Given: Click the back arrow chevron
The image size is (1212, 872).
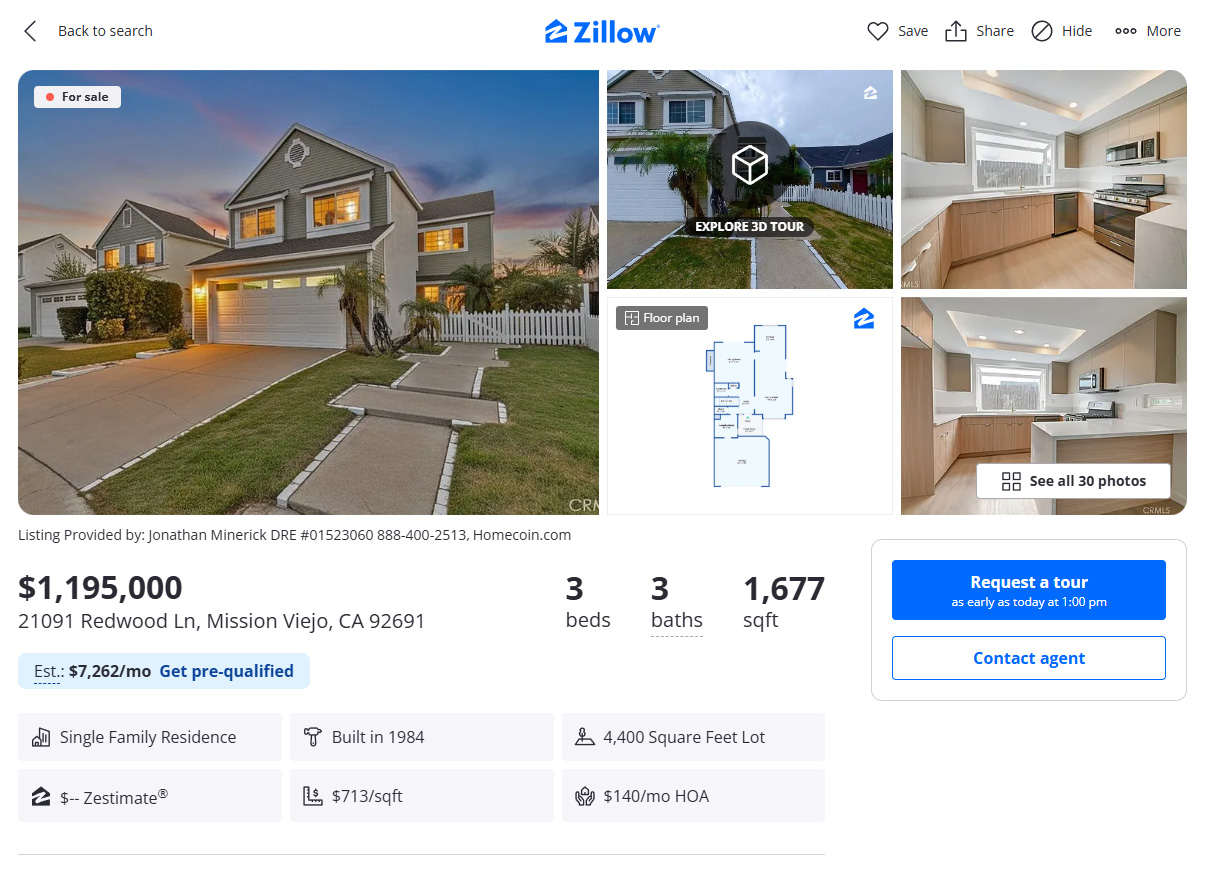Looking at the screenshot, I should [30, 31].
